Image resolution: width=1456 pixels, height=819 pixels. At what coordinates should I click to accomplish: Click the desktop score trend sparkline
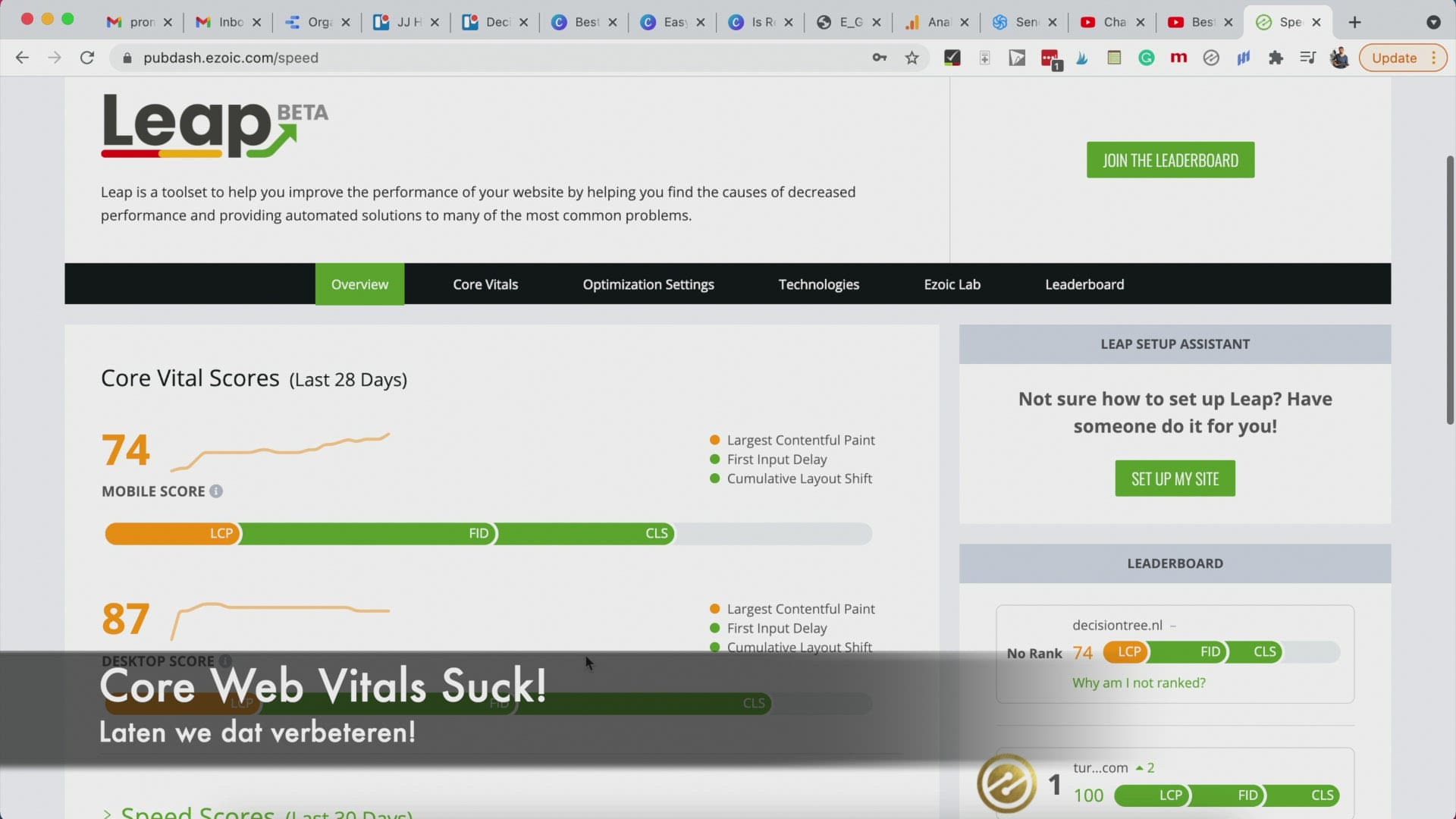coord(280,622)
